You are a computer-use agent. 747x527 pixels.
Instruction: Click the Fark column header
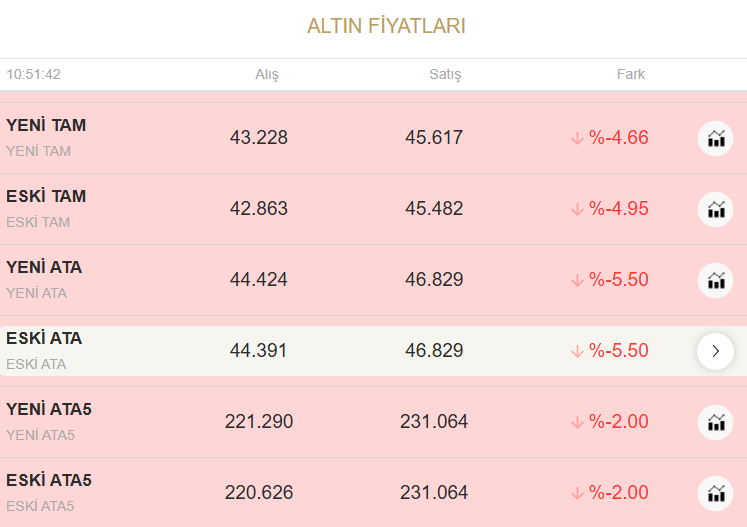coord(630,74)
